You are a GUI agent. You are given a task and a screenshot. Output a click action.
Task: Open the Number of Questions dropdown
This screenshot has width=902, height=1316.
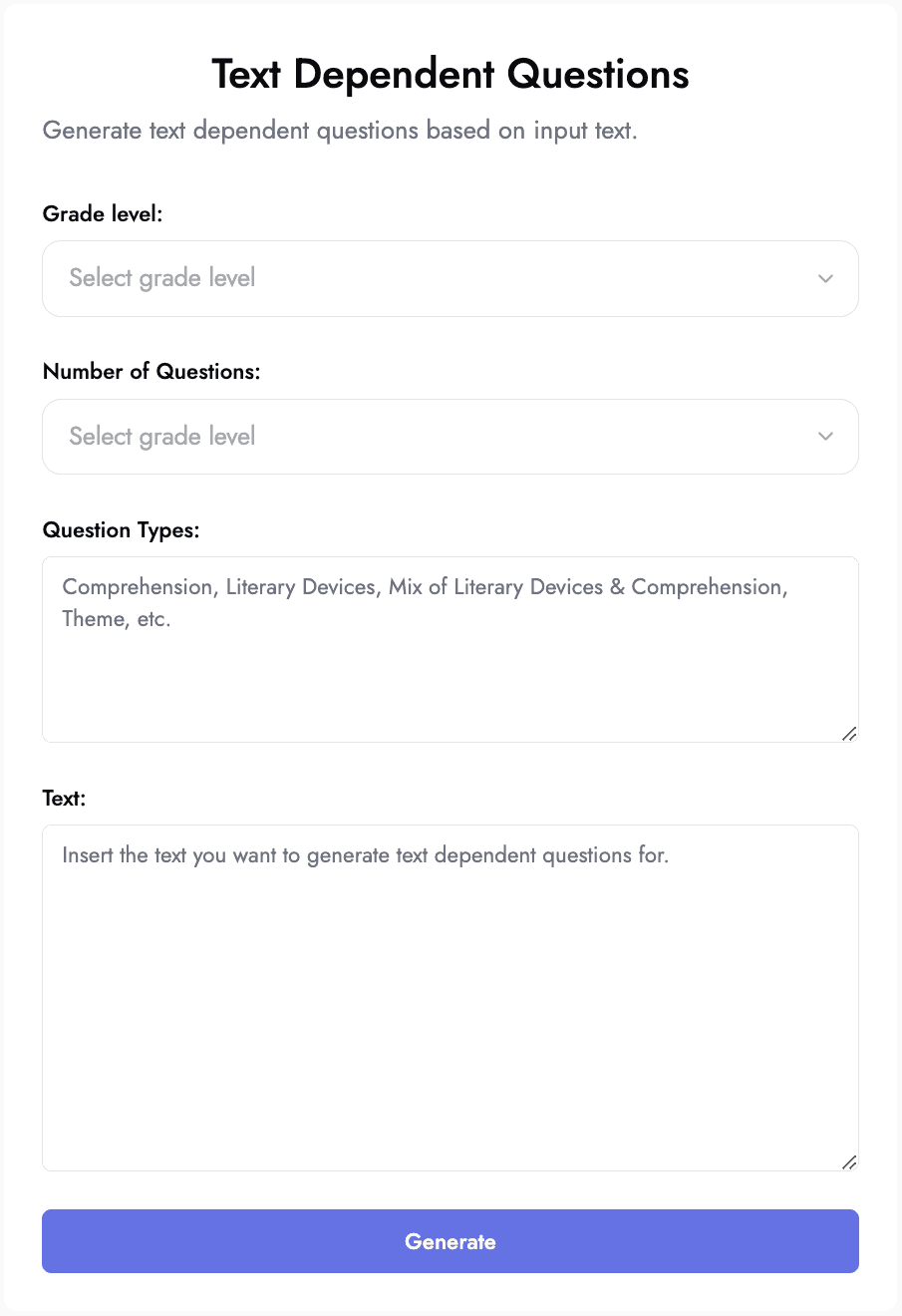[x=450, y=437]
